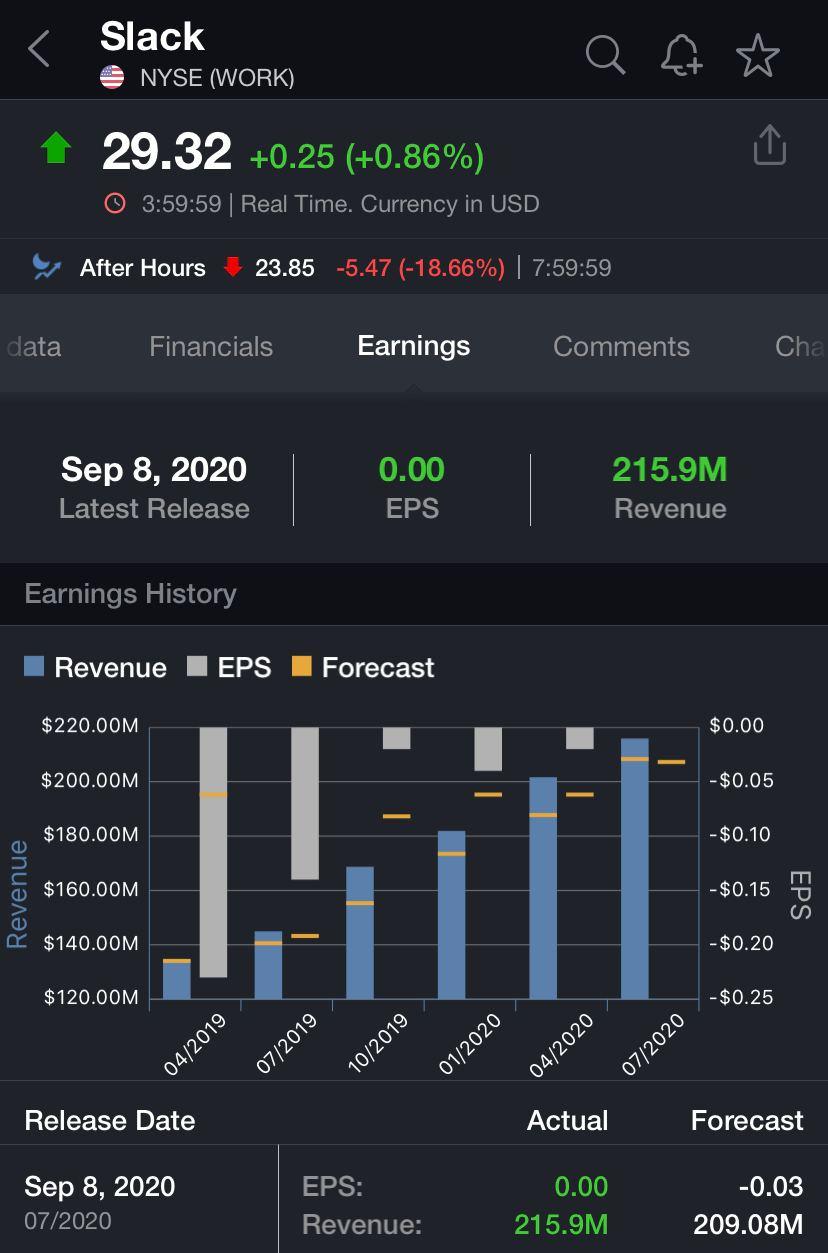Open the Comments tab
This screenshot has width=828, height=1253.
(x=621, y=346)
